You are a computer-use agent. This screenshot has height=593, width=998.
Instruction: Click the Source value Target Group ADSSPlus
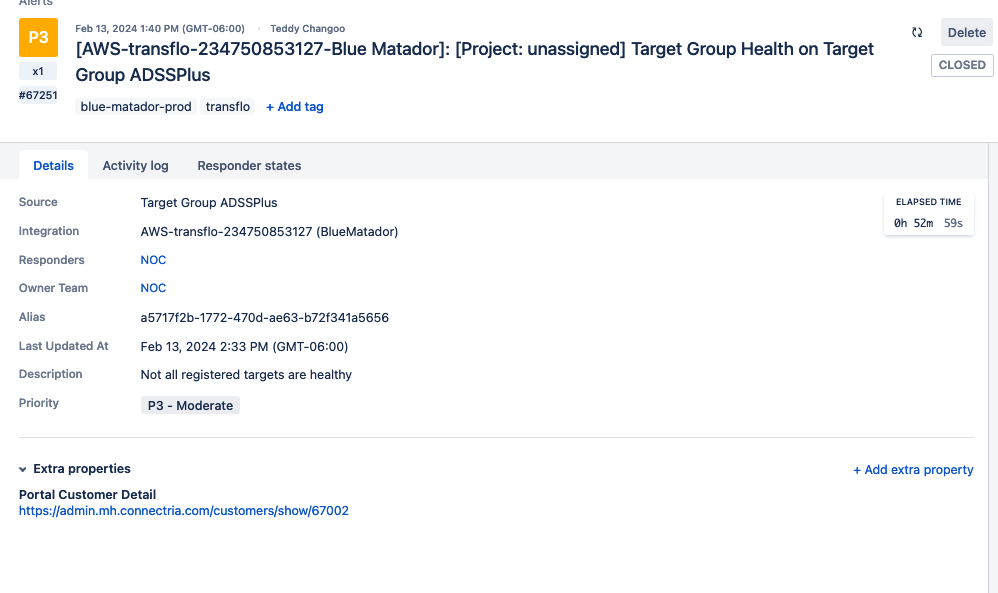[209, 202]
